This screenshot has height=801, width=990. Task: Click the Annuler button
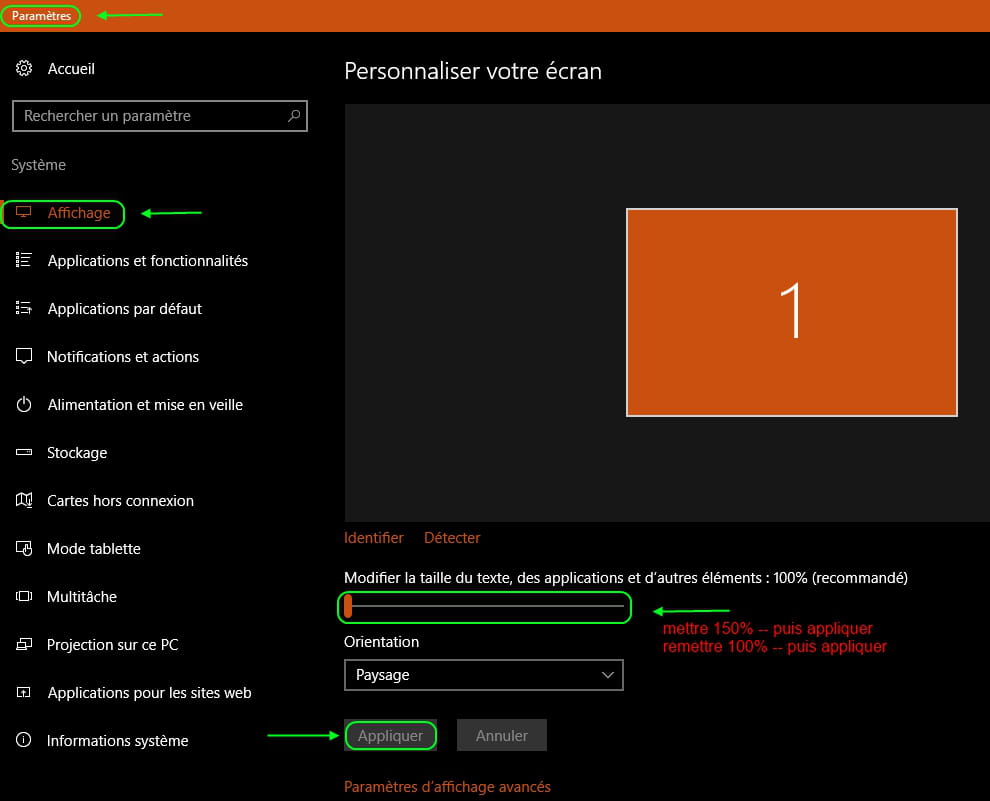501,735
